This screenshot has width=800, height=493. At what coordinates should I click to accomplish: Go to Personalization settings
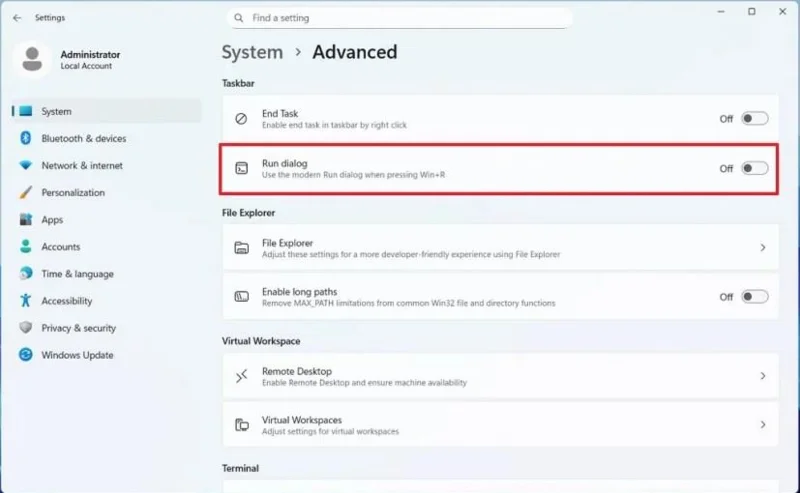coord(107,192)
